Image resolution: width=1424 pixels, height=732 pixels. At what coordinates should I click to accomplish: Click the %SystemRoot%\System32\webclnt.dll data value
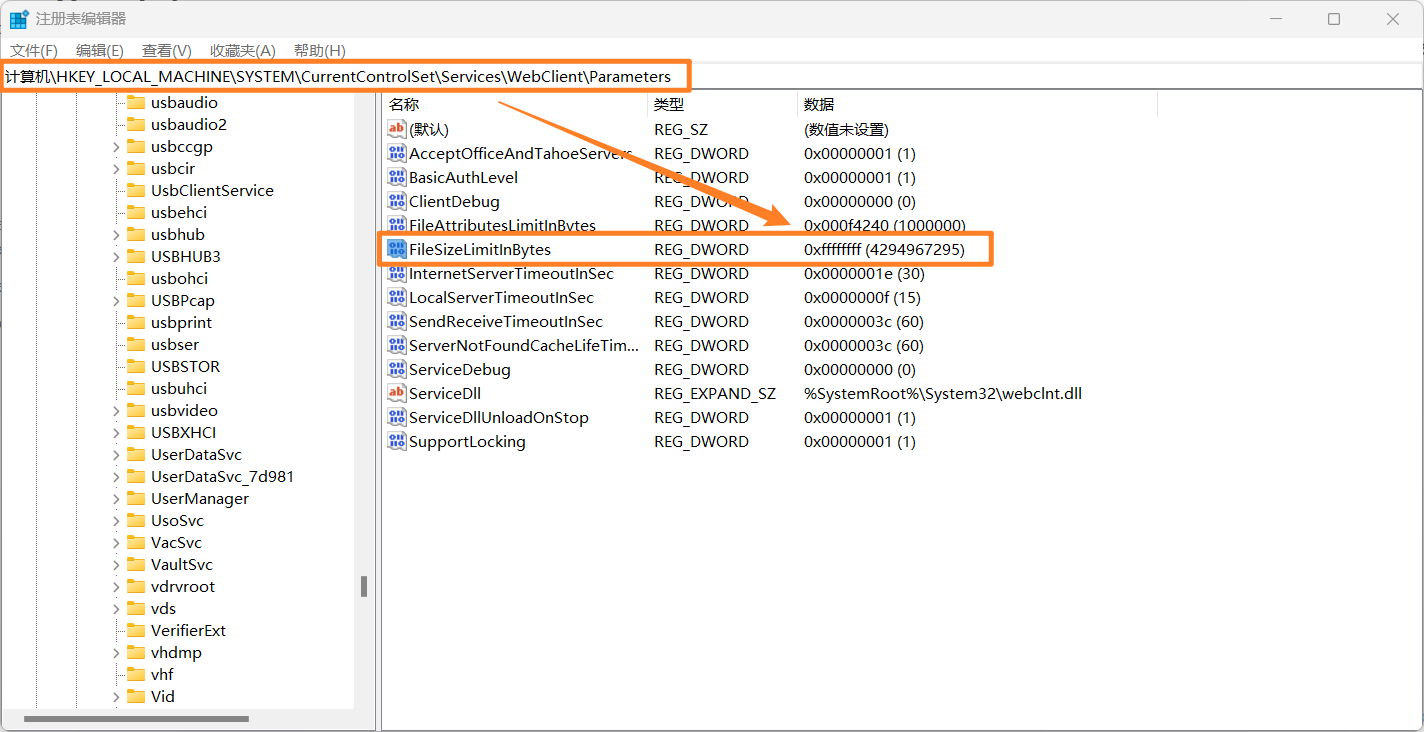(x=943, y=393)
